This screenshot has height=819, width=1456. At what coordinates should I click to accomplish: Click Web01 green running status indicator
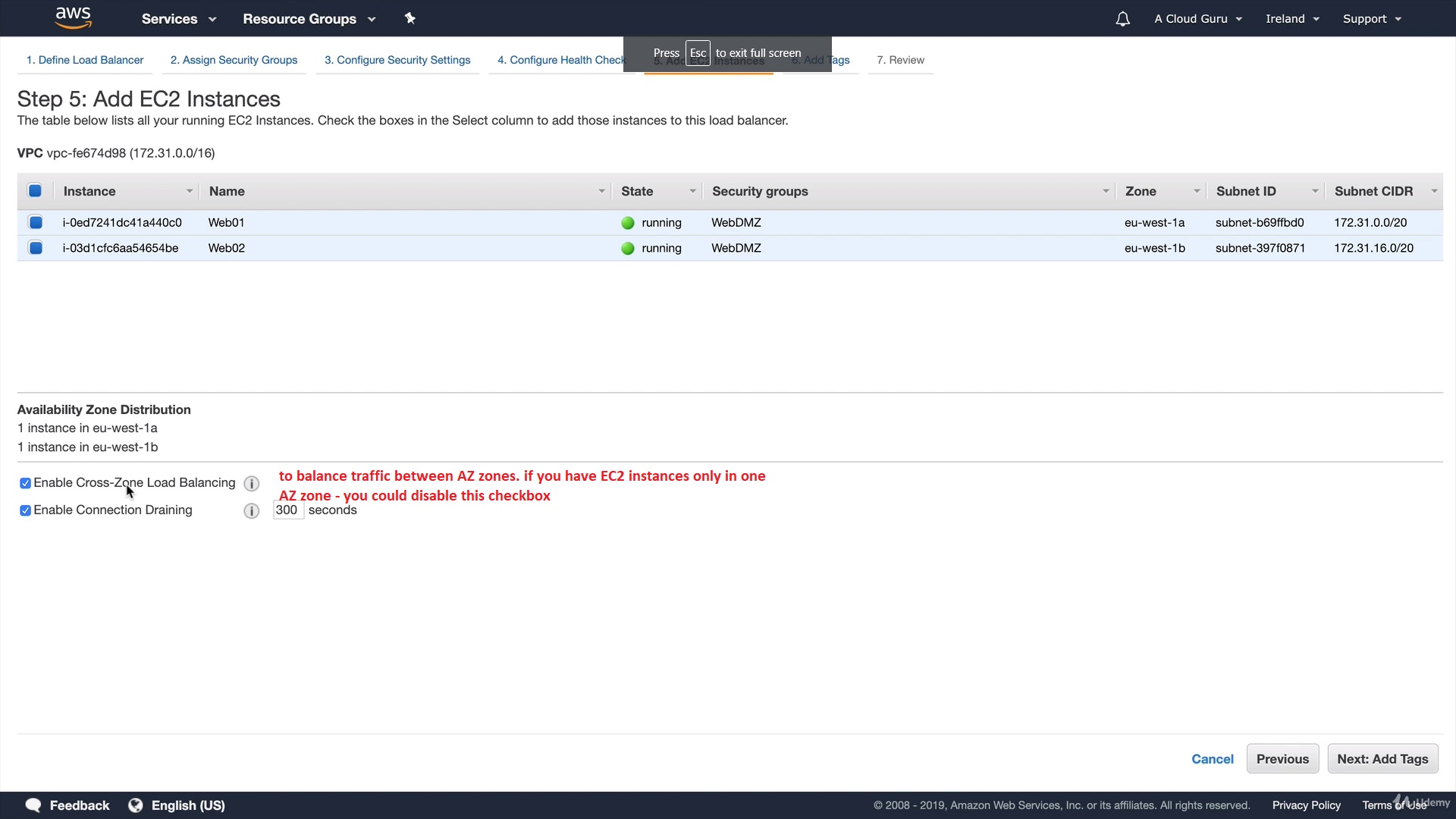(x=628, y=223)
